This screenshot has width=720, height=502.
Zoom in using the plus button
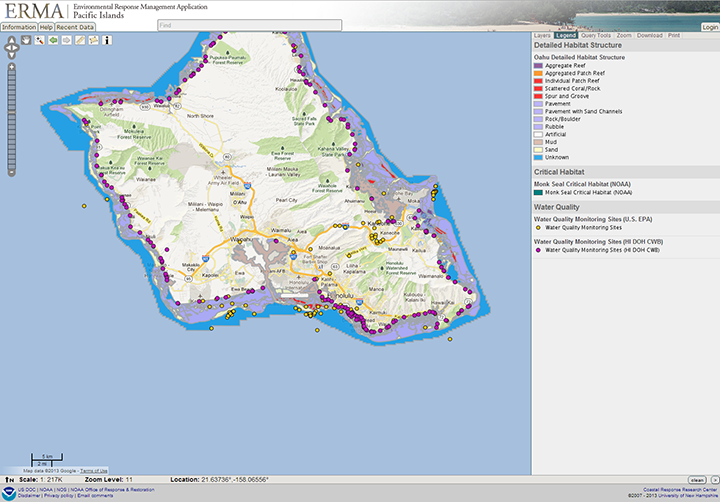[11, 67]
